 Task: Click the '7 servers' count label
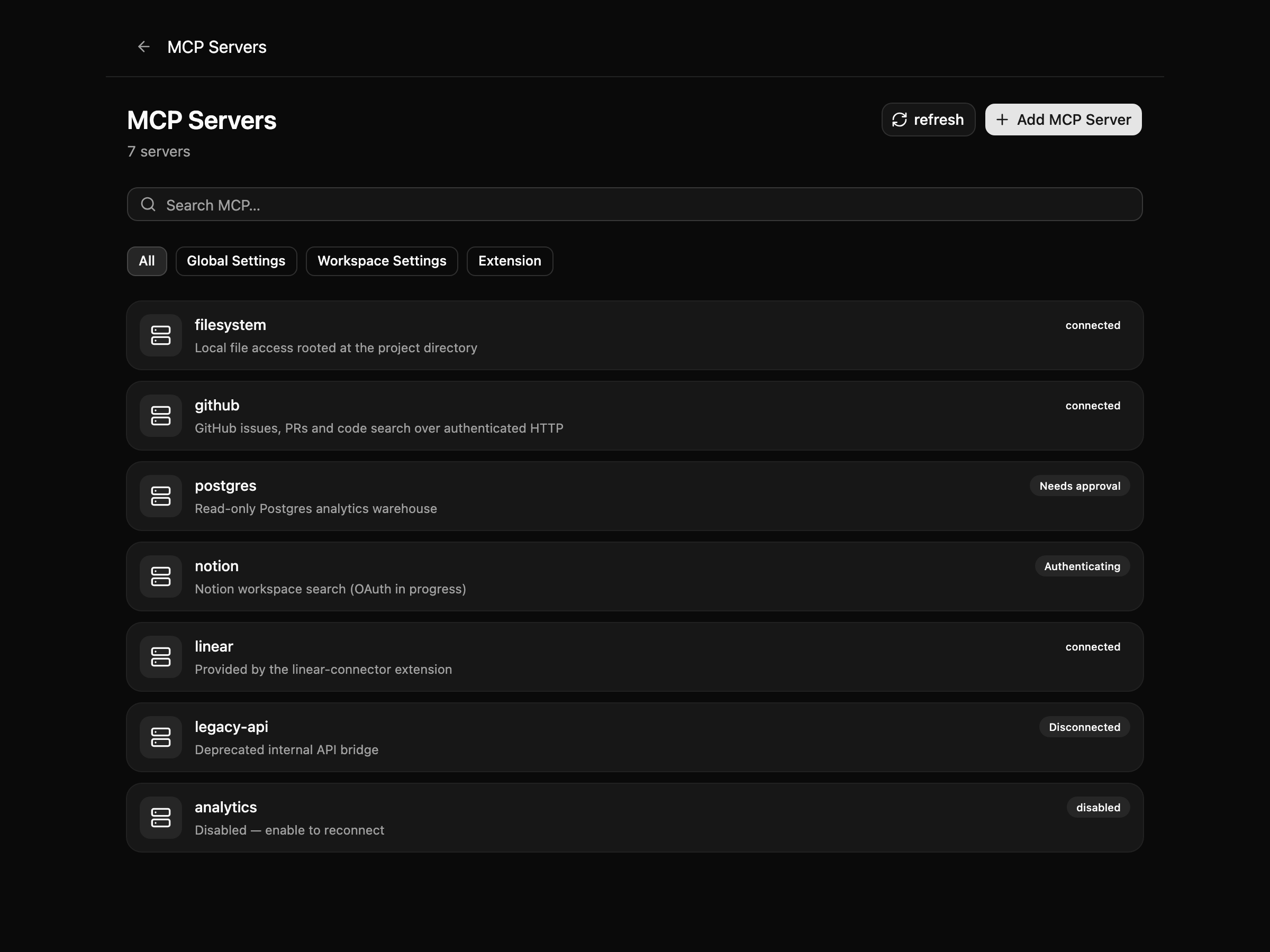[x=158, y=151]
